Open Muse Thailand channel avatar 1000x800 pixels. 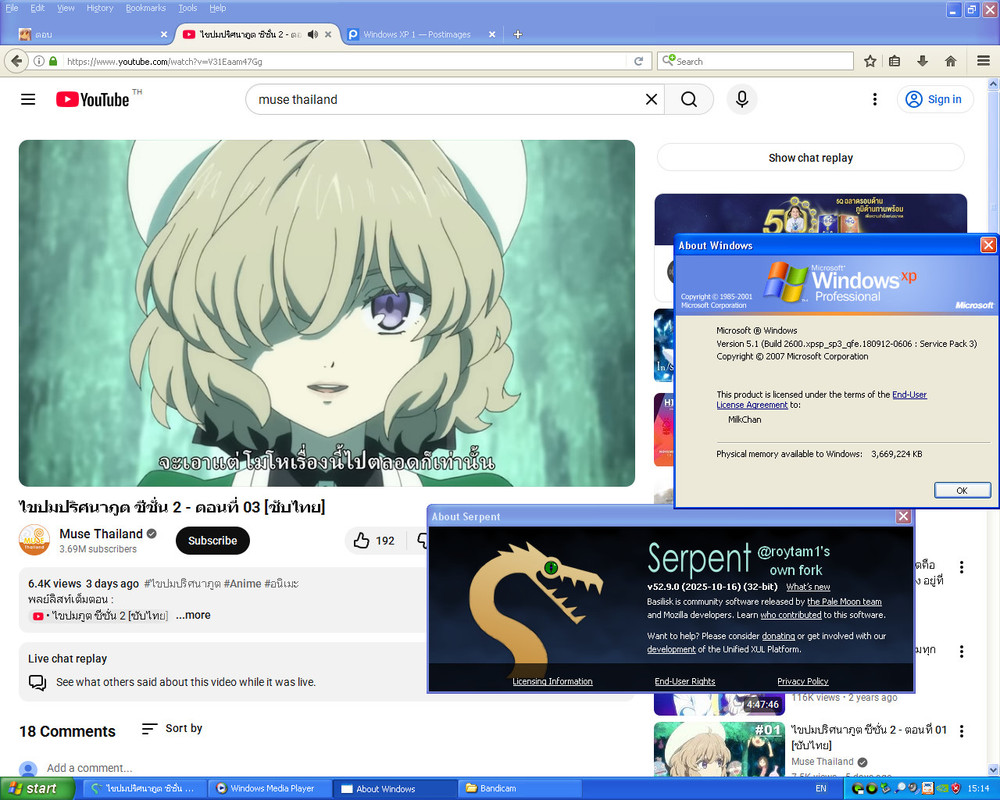(x=34, y=540)
